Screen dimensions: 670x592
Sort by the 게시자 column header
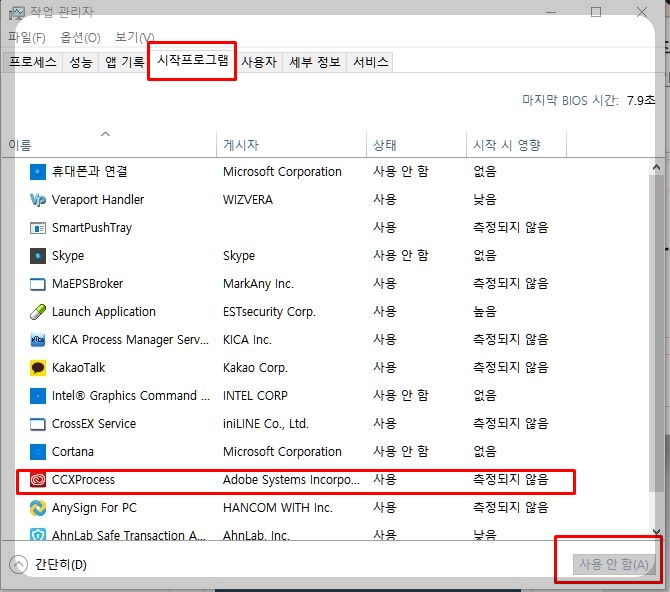point(291,144)
